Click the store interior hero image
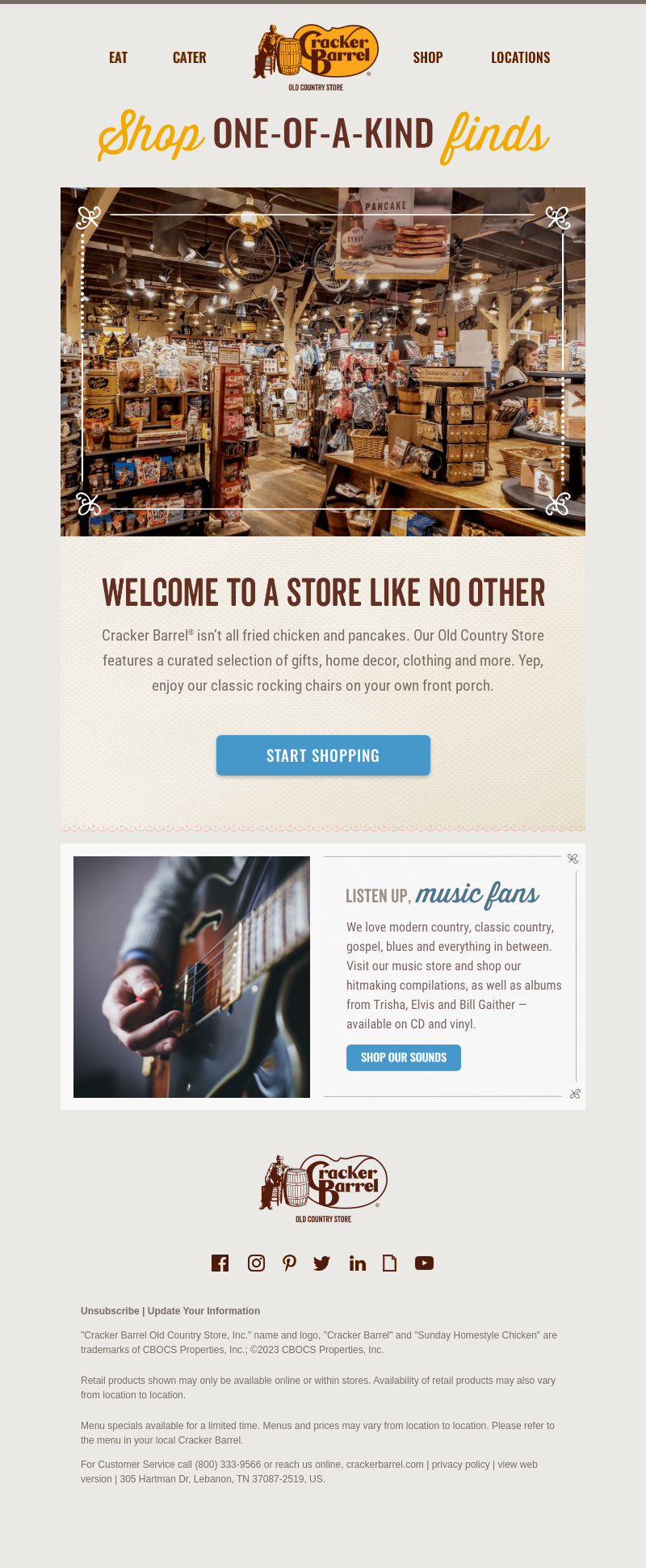The height and width of the screenshot is (1568, 646). 323,362
